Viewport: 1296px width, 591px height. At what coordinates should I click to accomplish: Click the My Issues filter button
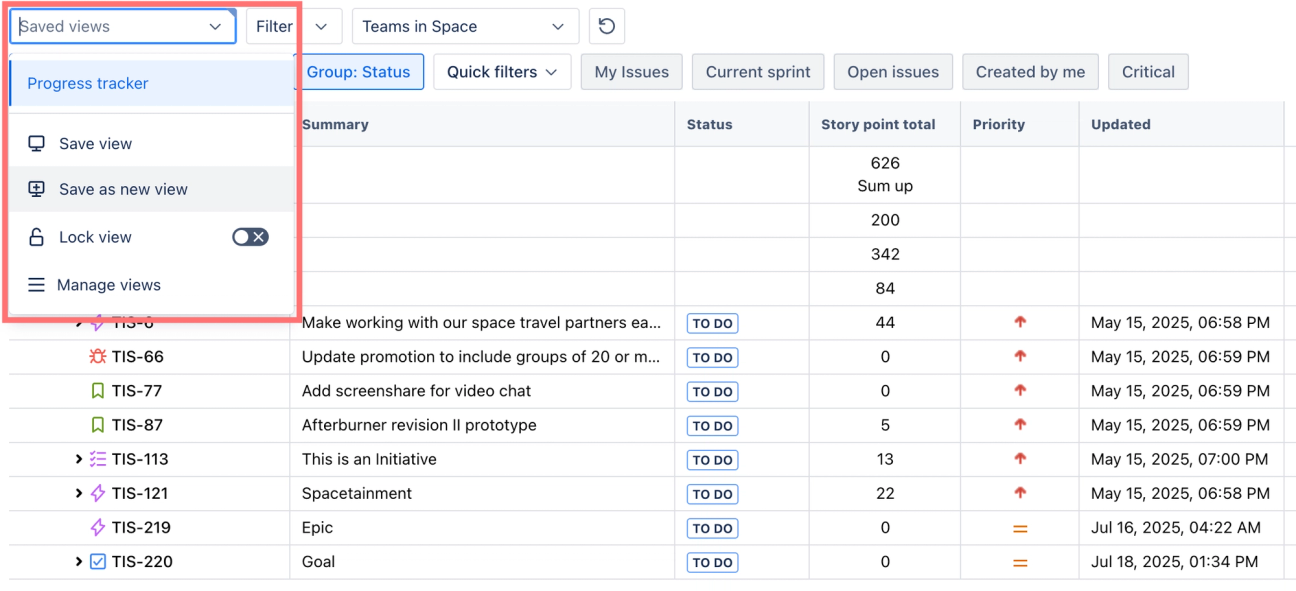tap(631, 72)
